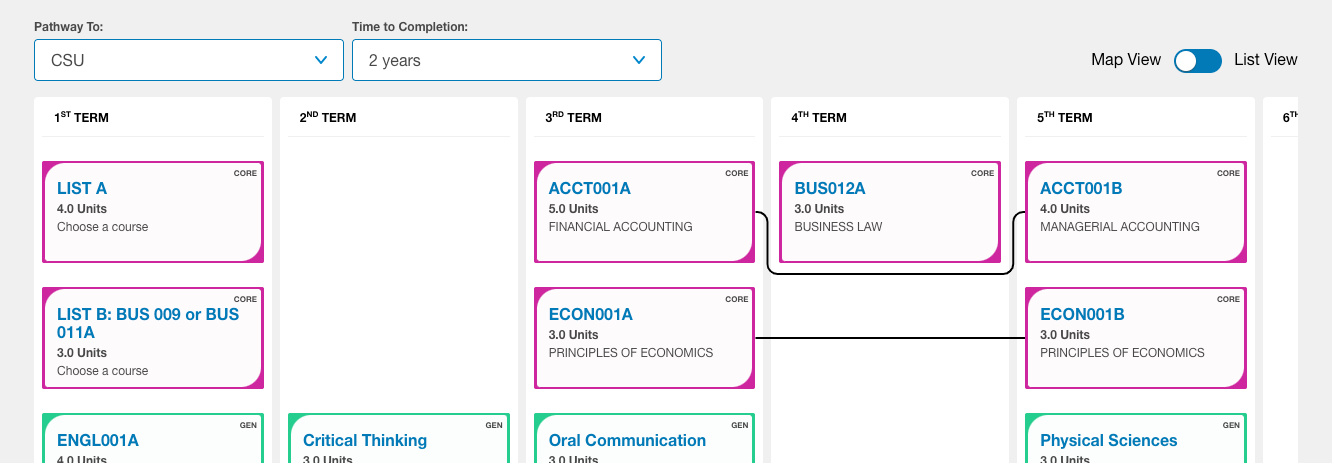Open the Pathway To dropdown

click(188, 60)
